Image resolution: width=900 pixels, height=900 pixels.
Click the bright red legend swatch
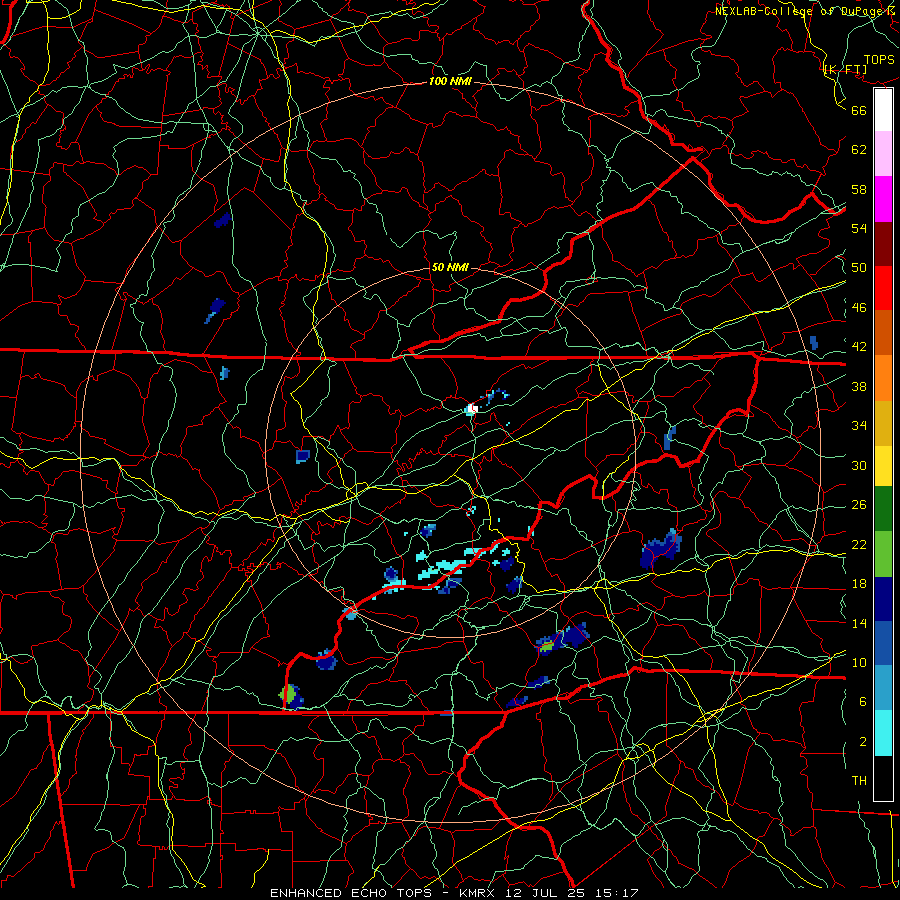click(x=883, y=288)
